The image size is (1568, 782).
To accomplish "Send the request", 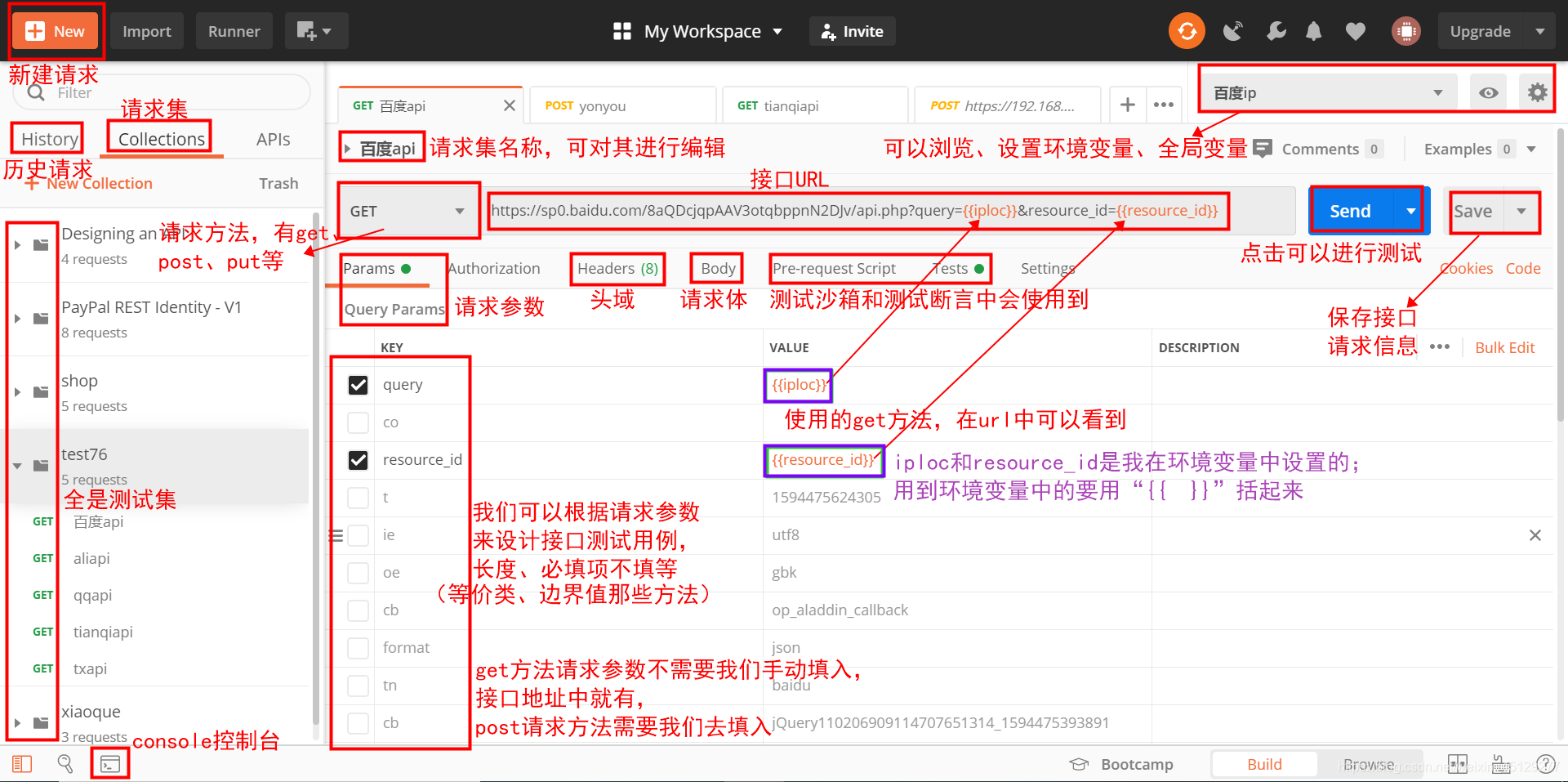I will coord(1350,211).
